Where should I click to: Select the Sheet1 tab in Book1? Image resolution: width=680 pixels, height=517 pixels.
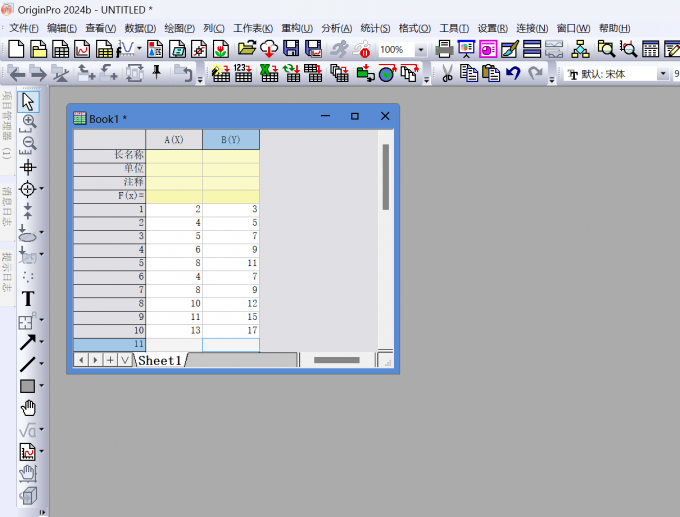(160, 360)
